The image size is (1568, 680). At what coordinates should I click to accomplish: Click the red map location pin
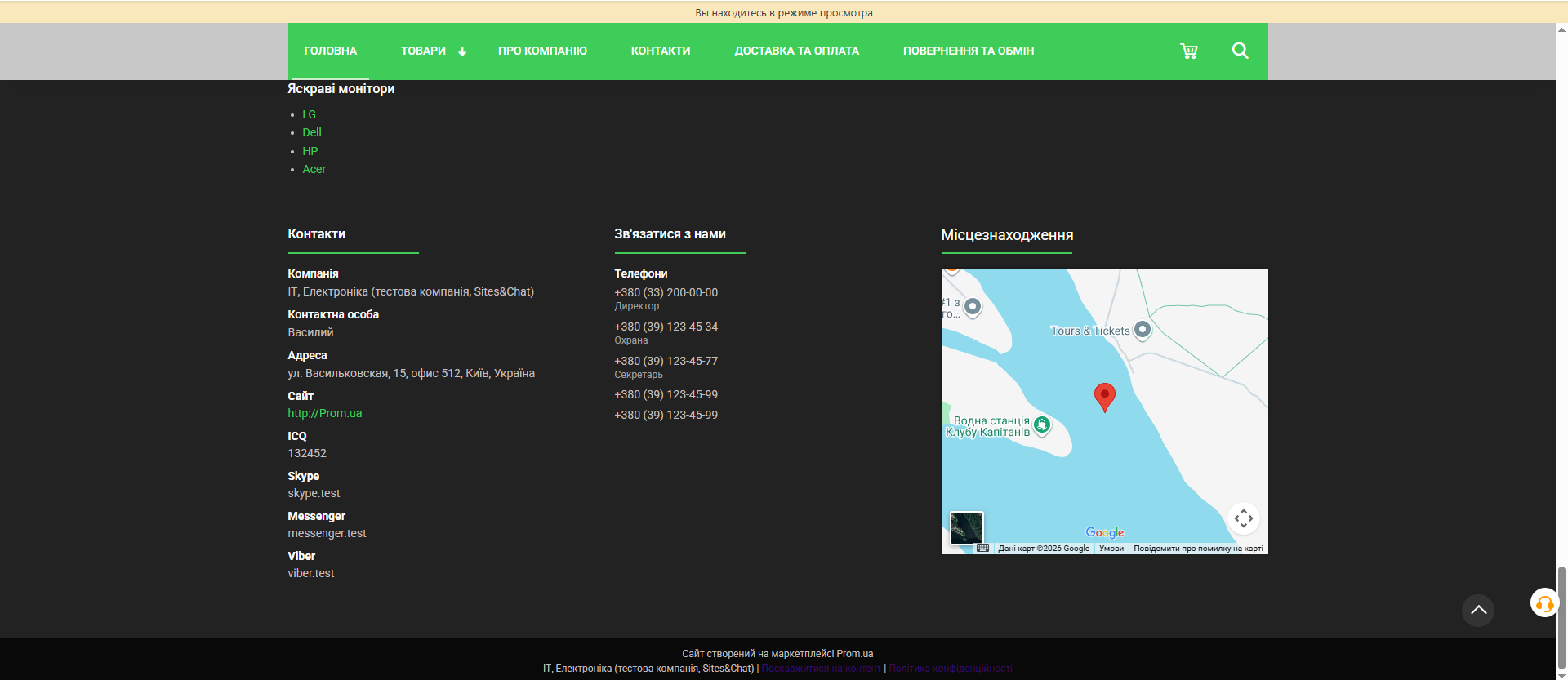pos(1104,397)
